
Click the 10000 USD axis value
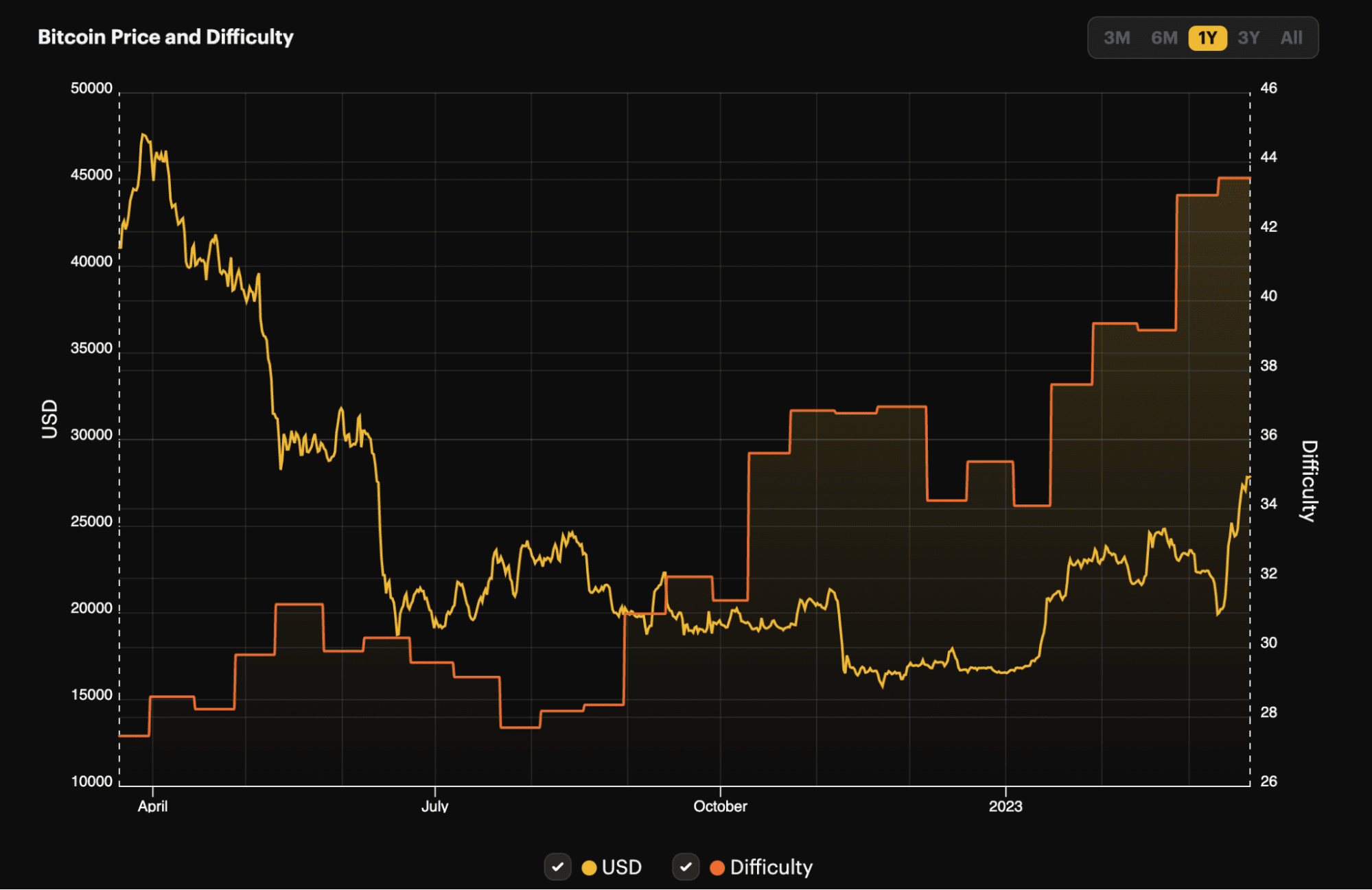click(91, 782)
